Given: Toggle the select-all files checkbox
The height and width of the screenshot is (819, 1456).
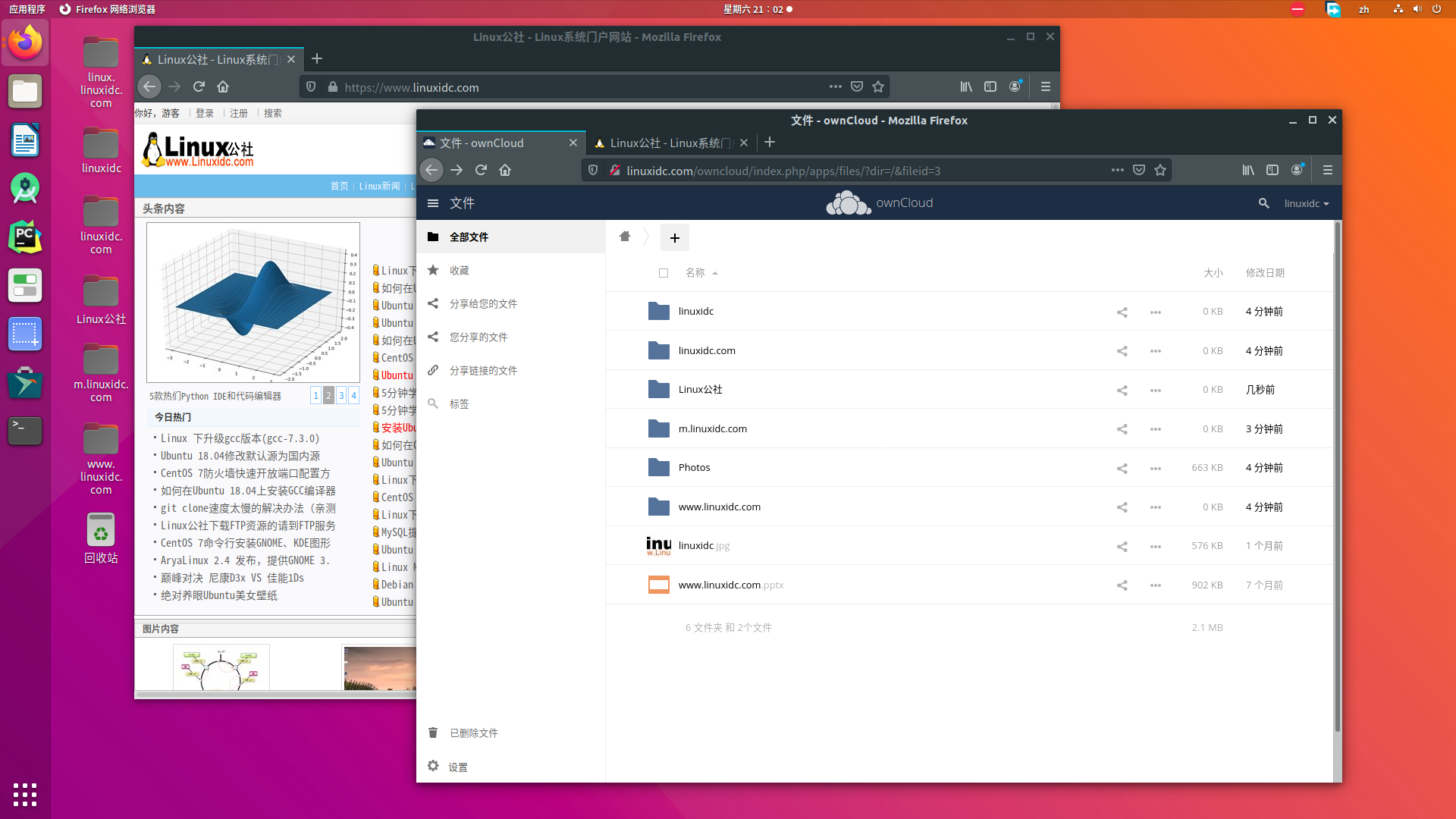Looking at the screenshot, I should click(x=664, y=273).
